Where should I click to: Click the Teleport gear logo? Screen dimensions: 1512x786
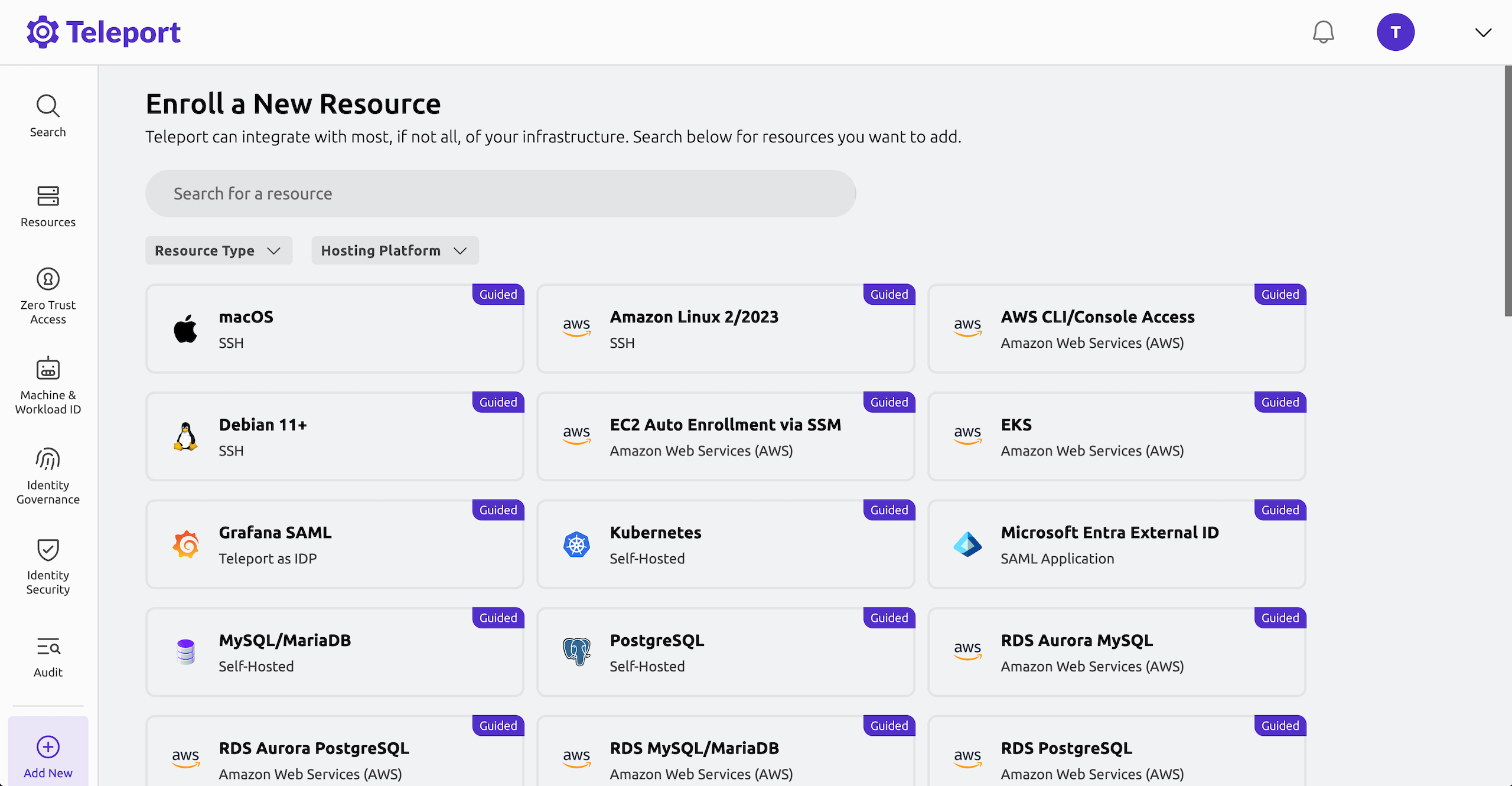click(x=42, y=31)
